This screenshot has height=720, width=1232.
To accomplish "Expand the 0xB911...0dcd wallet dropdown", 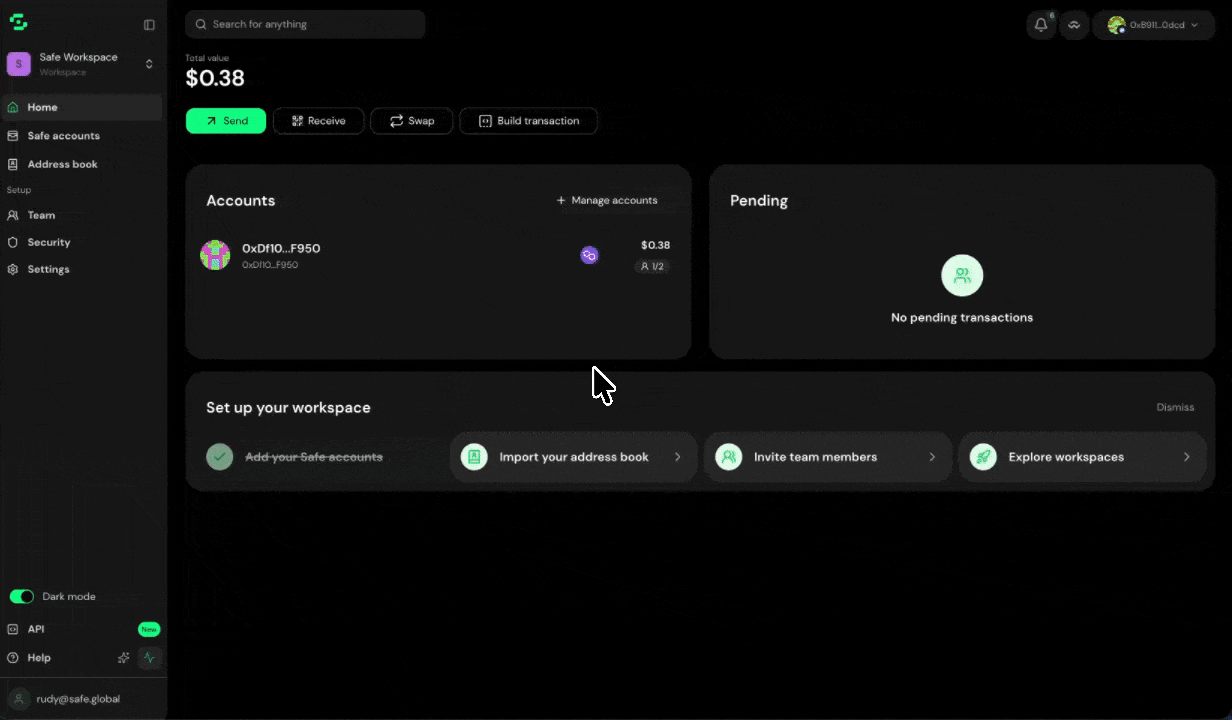I will pos(1153,25).
